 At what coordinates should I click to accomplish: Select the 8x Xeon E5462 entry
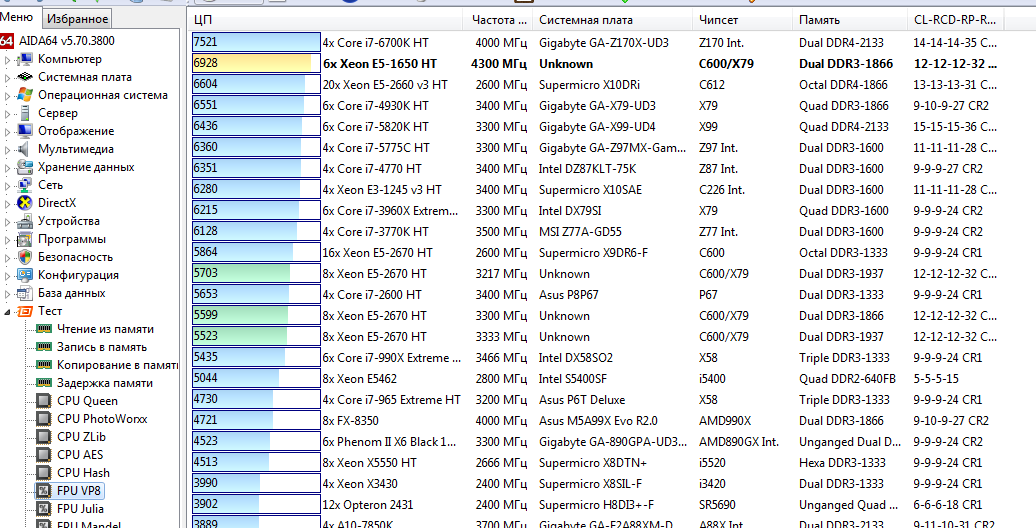click(359, 379)
